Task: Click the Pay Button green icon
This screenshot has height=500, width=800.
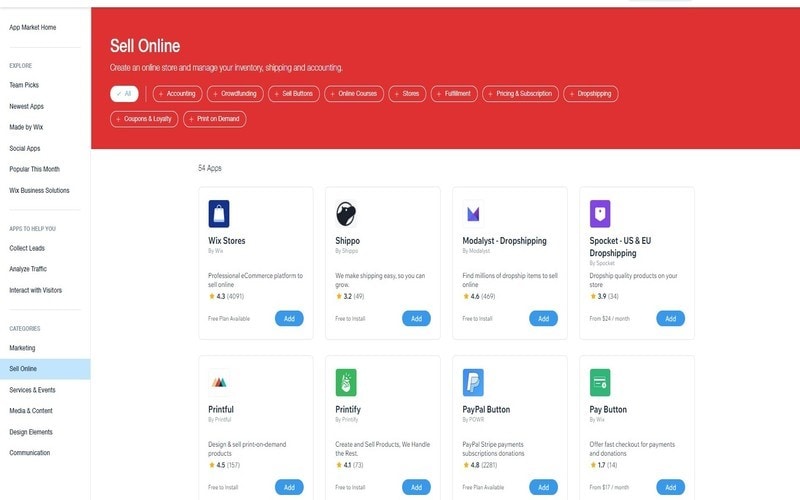Action: (x=600, y=382)
